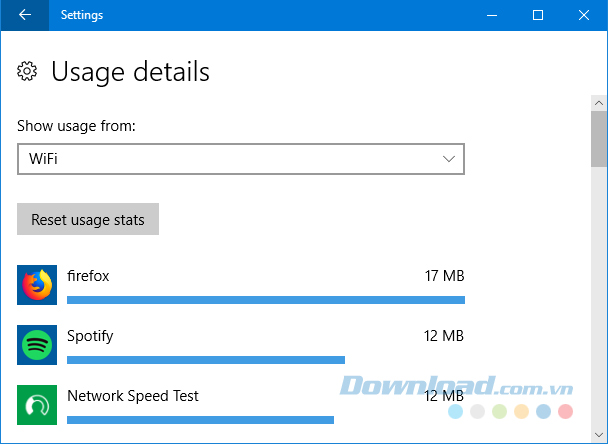The image size is (608, 444).
Task: Open the WiFi usage source dropdown
Action: pos(241,159)
